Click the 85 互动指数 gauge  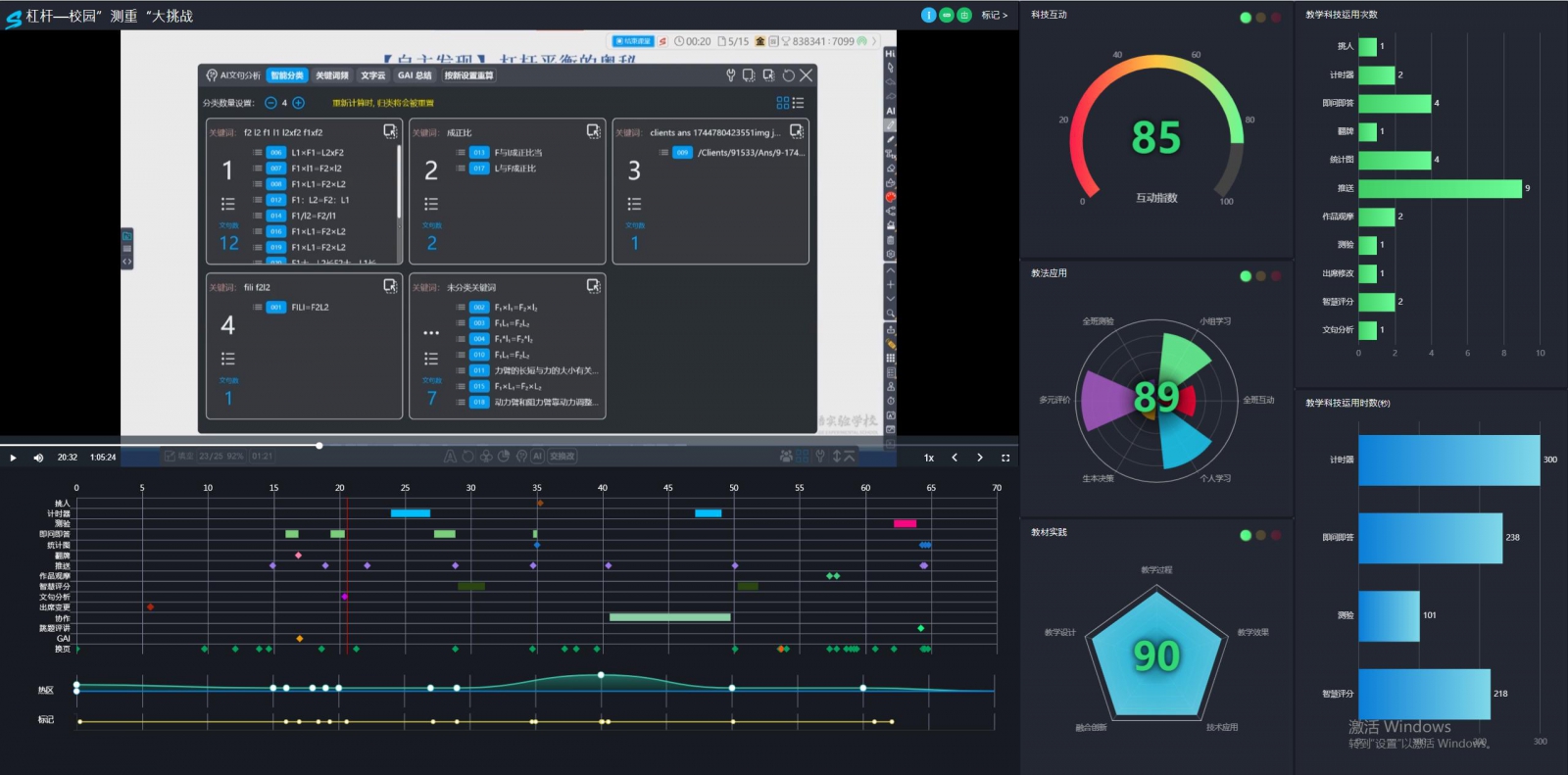[x=1156, y=139]
